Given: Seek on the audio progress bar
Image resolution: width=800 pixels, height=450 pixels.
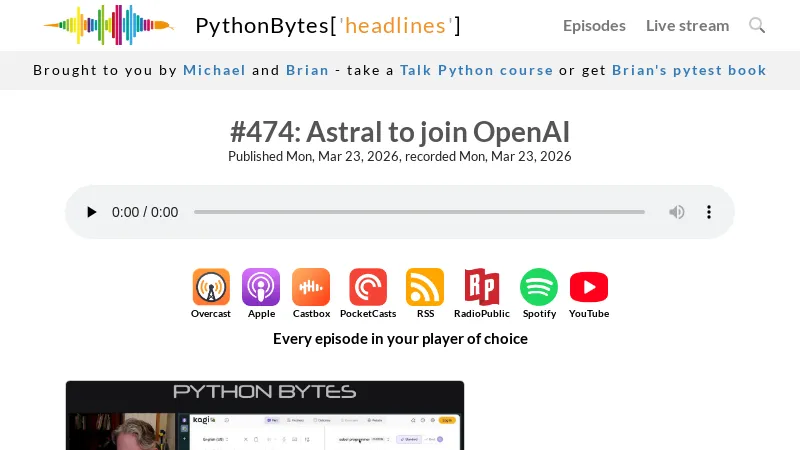Looking at the screenshot, I should coord(419,212).
